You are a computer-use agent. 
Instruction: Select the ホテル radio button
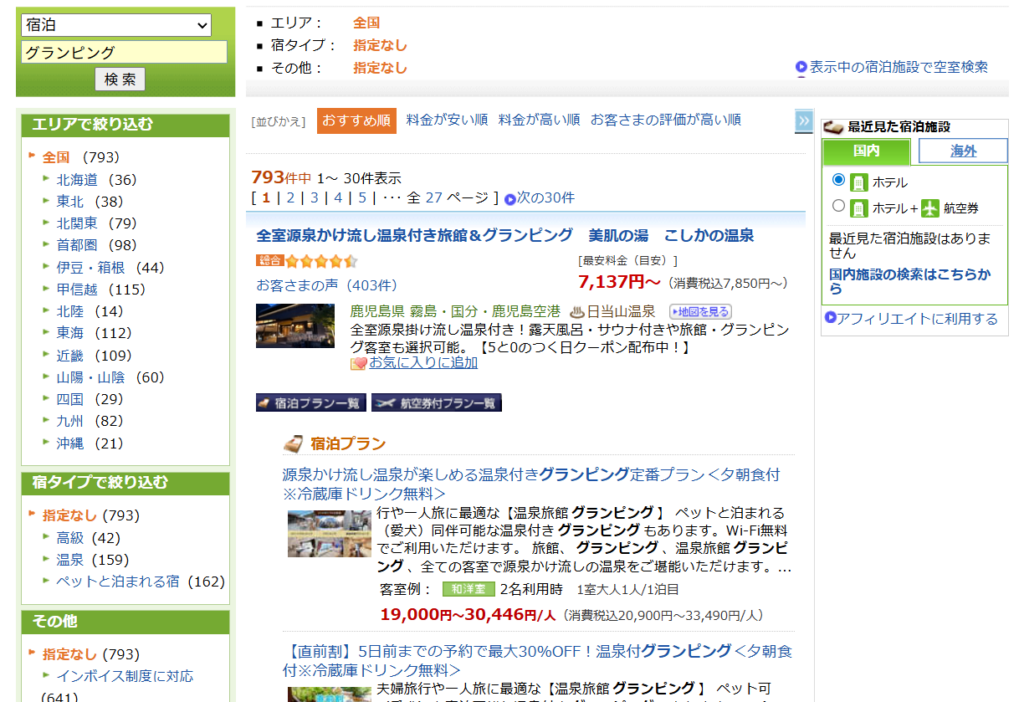pyautogui.click(x=839, y=180)
